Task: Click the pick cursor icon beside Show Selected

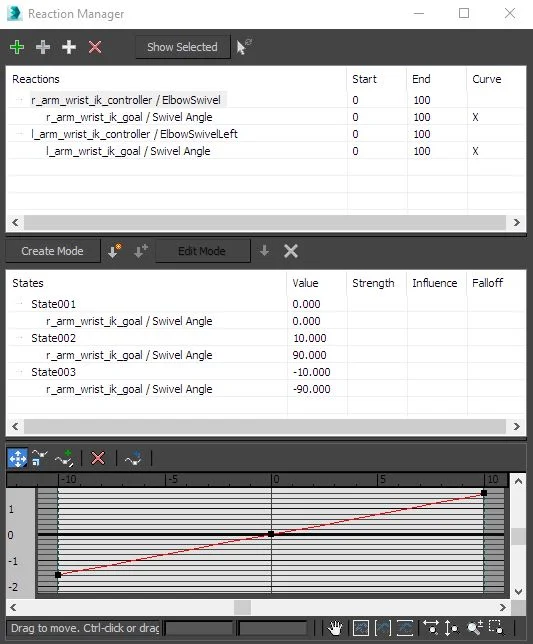Action: click(244, 47)
